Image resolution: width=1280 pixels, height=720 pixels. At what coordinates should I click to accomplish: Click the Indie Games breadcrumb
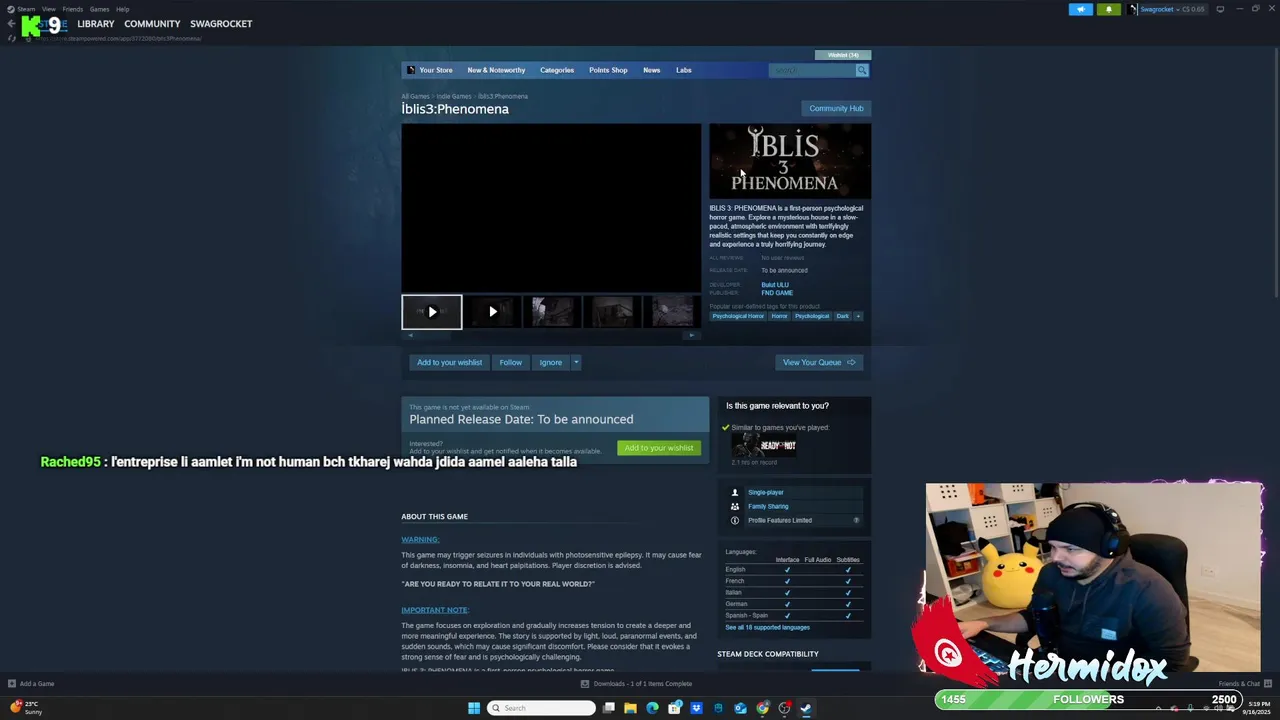[454, 96]
